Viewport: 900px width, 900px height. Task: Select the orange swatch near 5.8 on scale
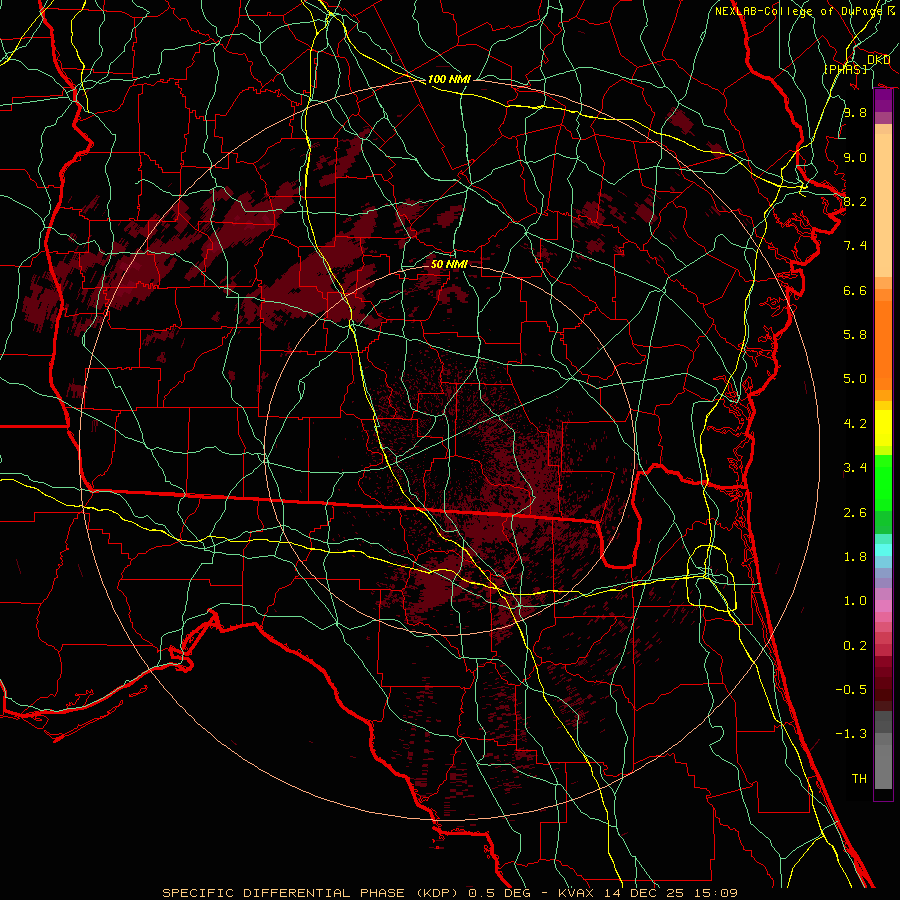[883, 335]
